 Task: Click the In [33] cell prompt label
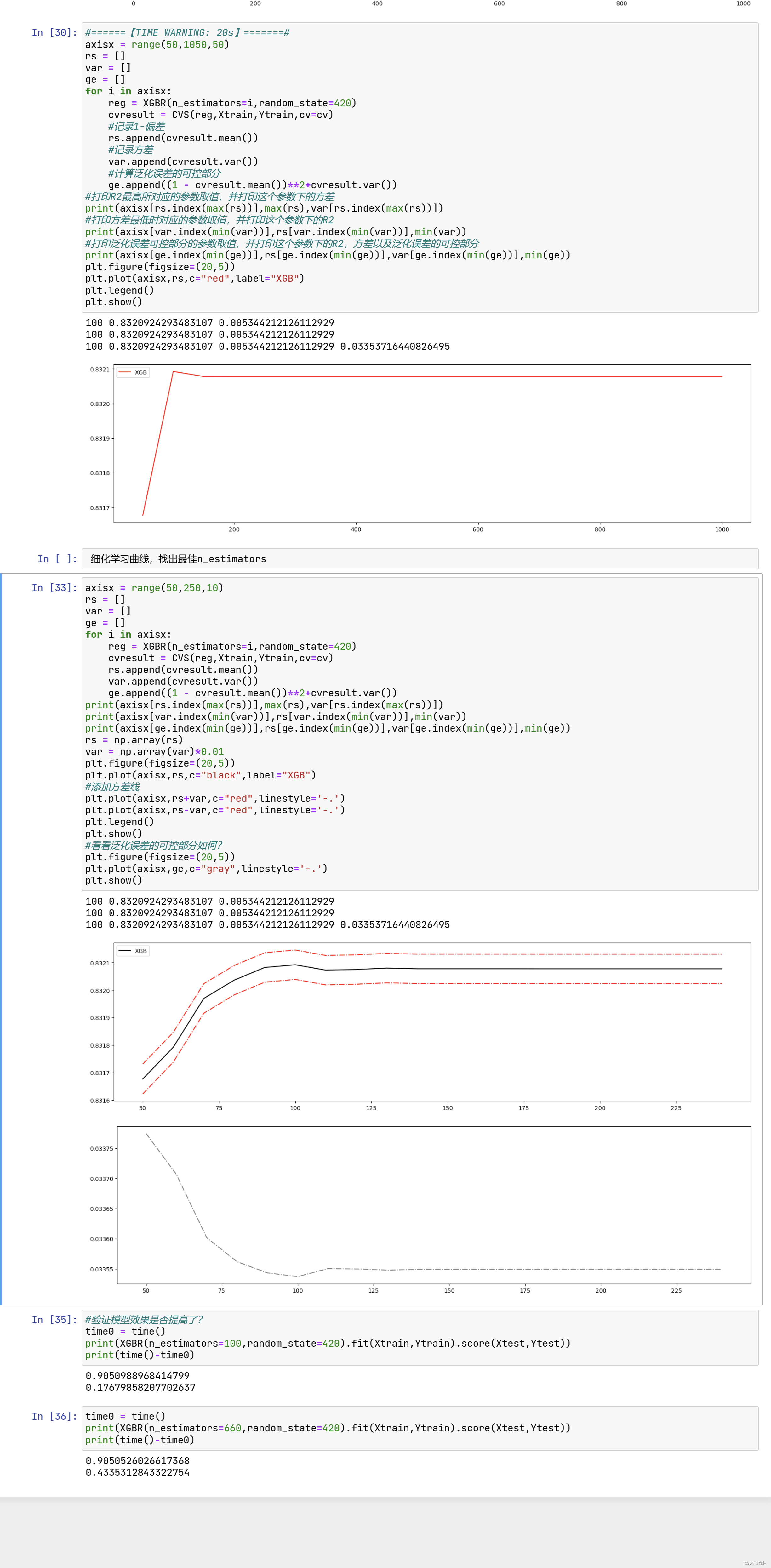[54, 588]
